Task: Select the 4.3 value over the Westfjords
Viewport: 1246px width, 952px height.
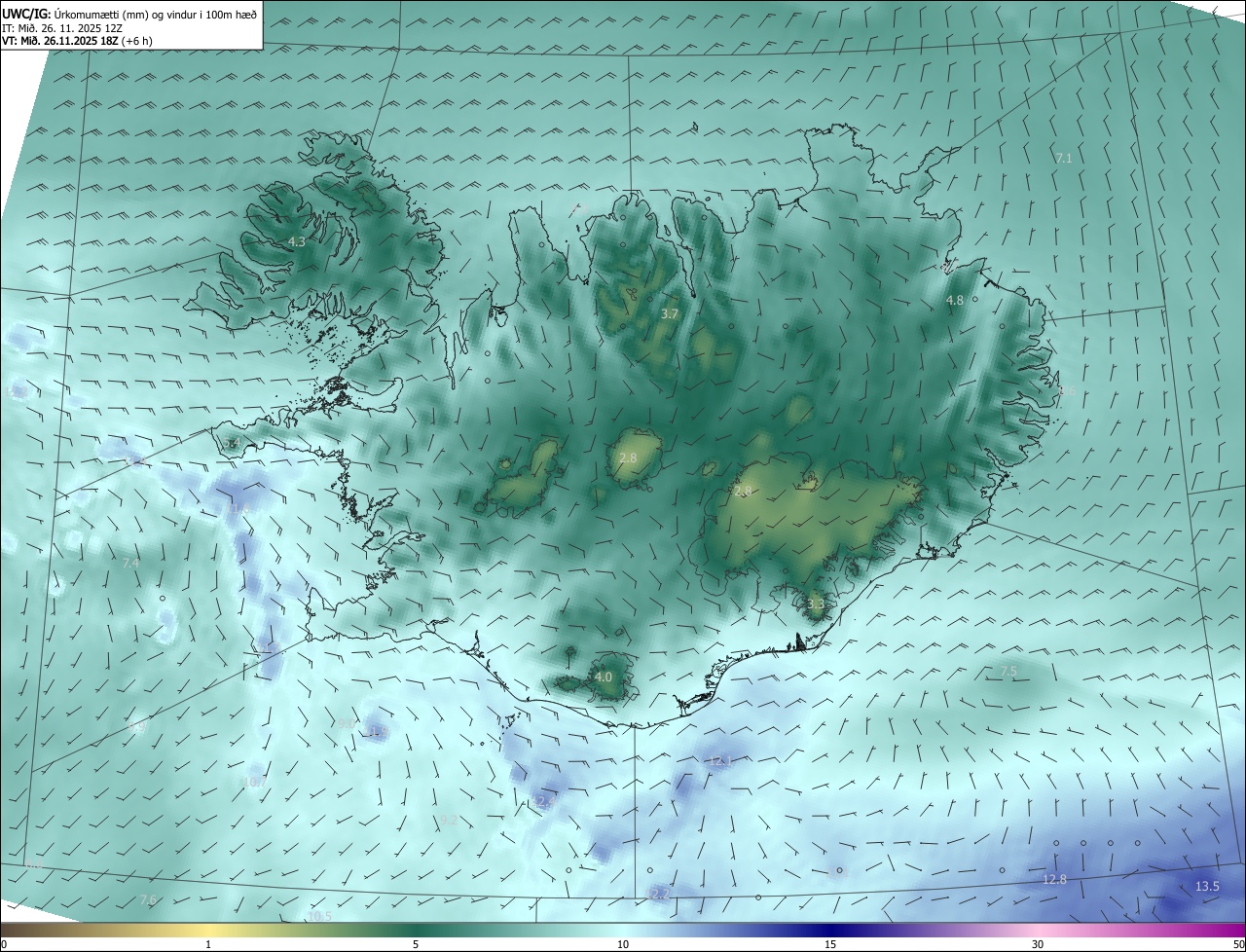Action: point(296,241)
